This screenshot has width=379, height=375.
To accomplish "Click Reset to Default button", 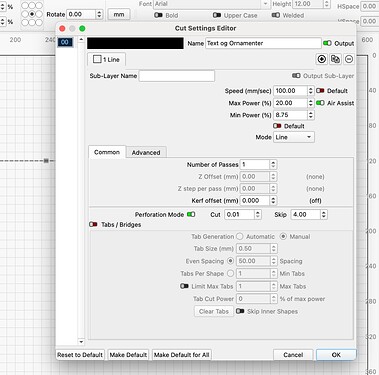I will [80, 355].
